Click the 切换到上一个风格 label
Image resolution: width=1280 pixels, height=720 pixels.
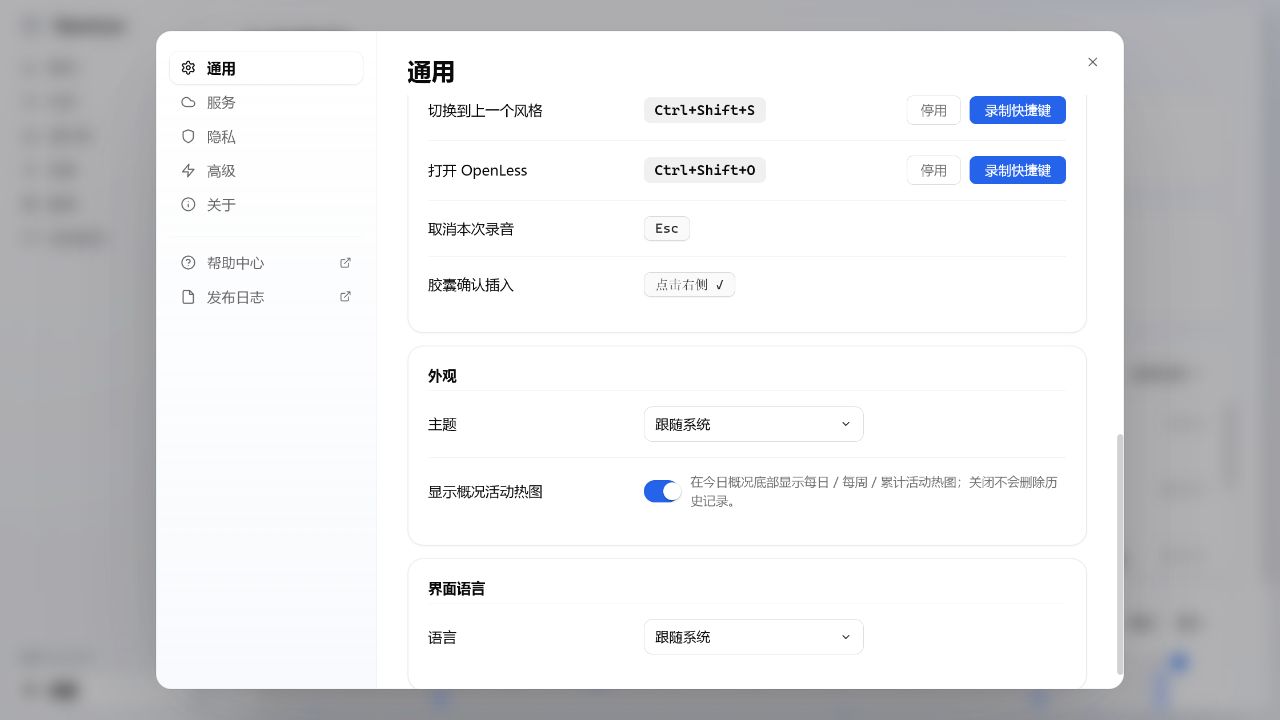pyautogui.click(x=485, y=110)
